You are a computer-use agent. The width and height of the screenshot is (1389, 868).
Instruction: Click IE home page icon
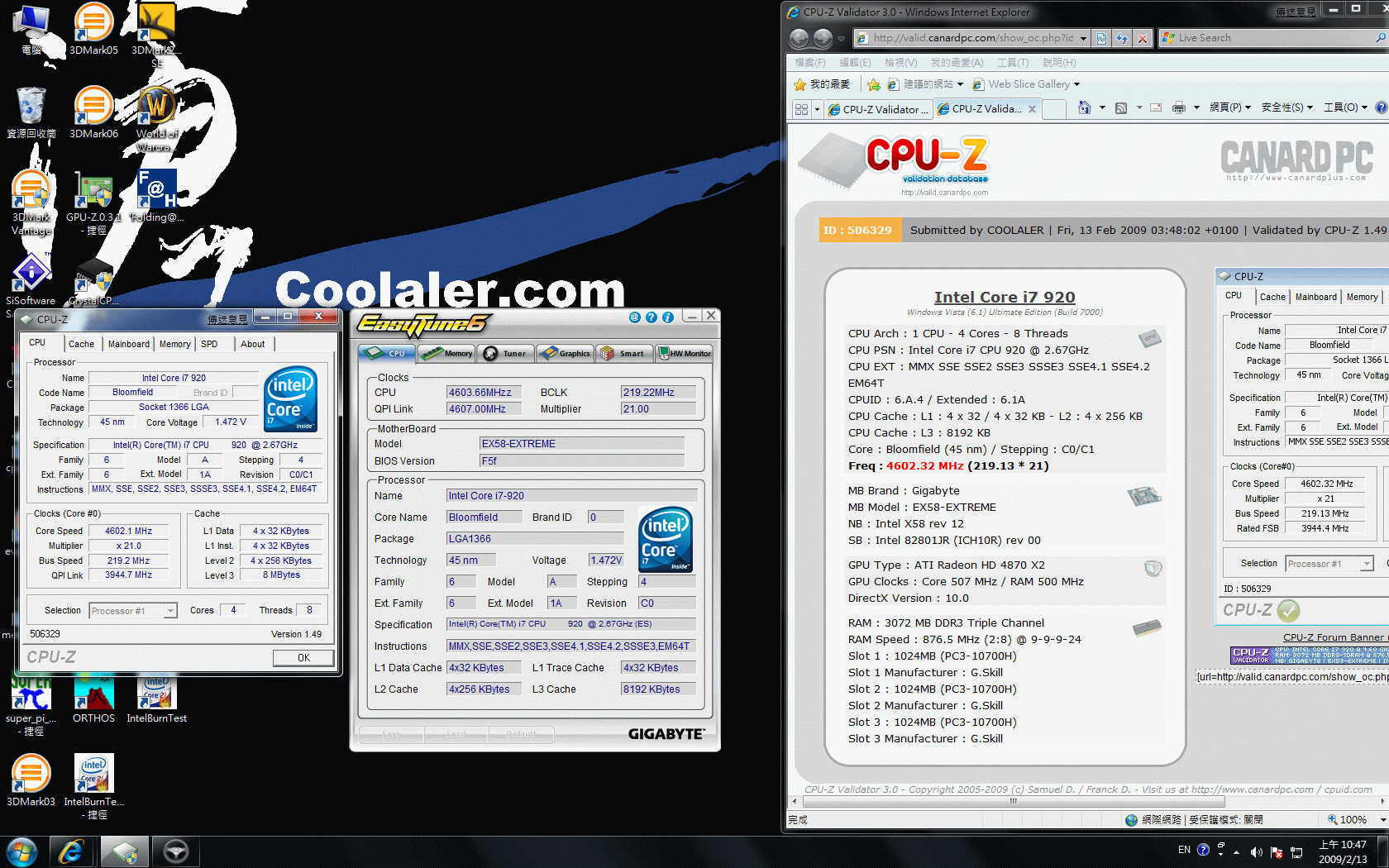click(1085, 107)
